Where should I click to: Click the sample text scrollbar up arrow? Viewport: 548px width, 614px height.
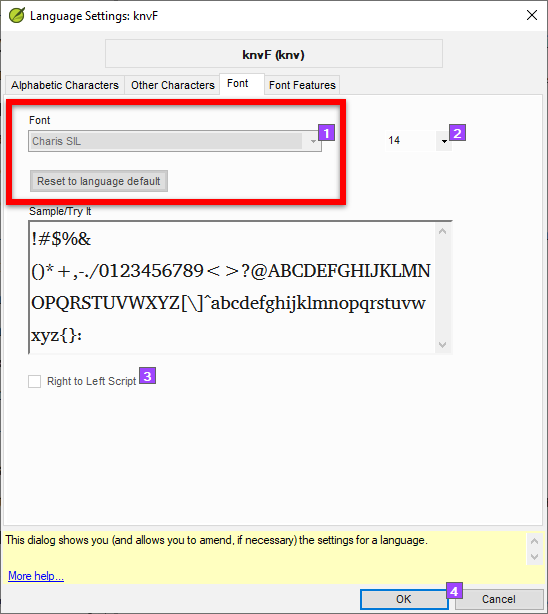click(443, 231)
